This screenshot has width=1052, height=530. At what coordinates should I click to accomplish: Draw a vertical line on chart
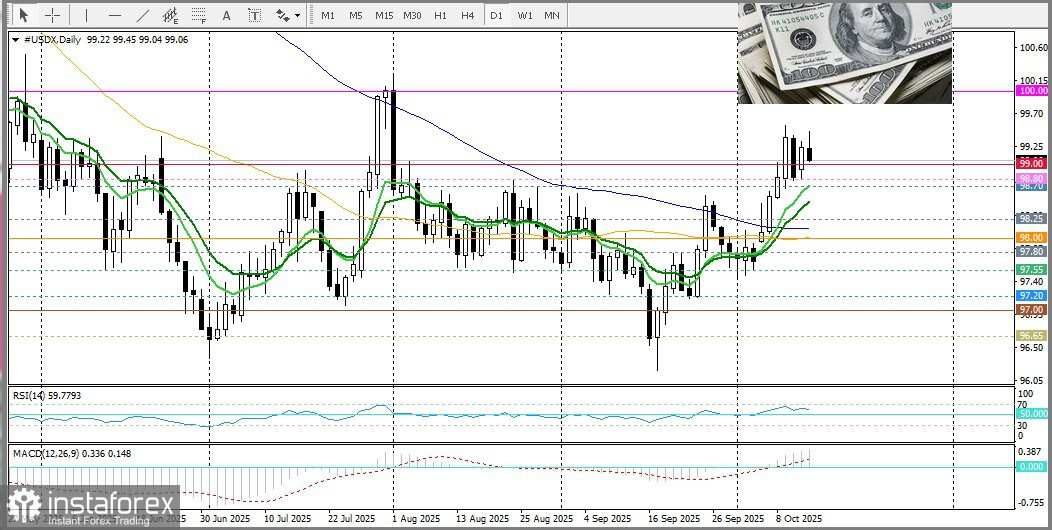click(x=86, y=15)
